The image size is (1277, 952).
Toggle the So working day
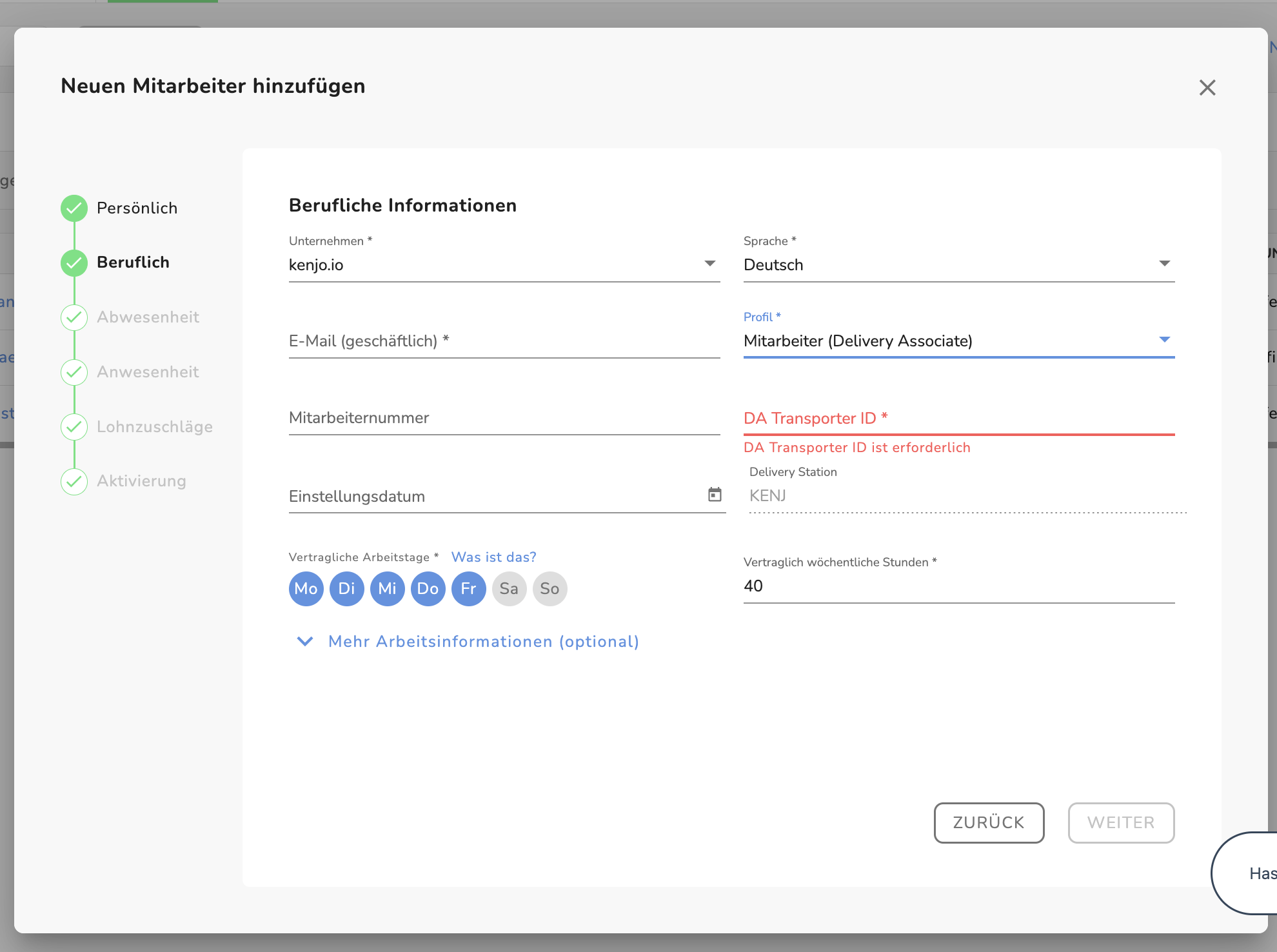point(549,589)
